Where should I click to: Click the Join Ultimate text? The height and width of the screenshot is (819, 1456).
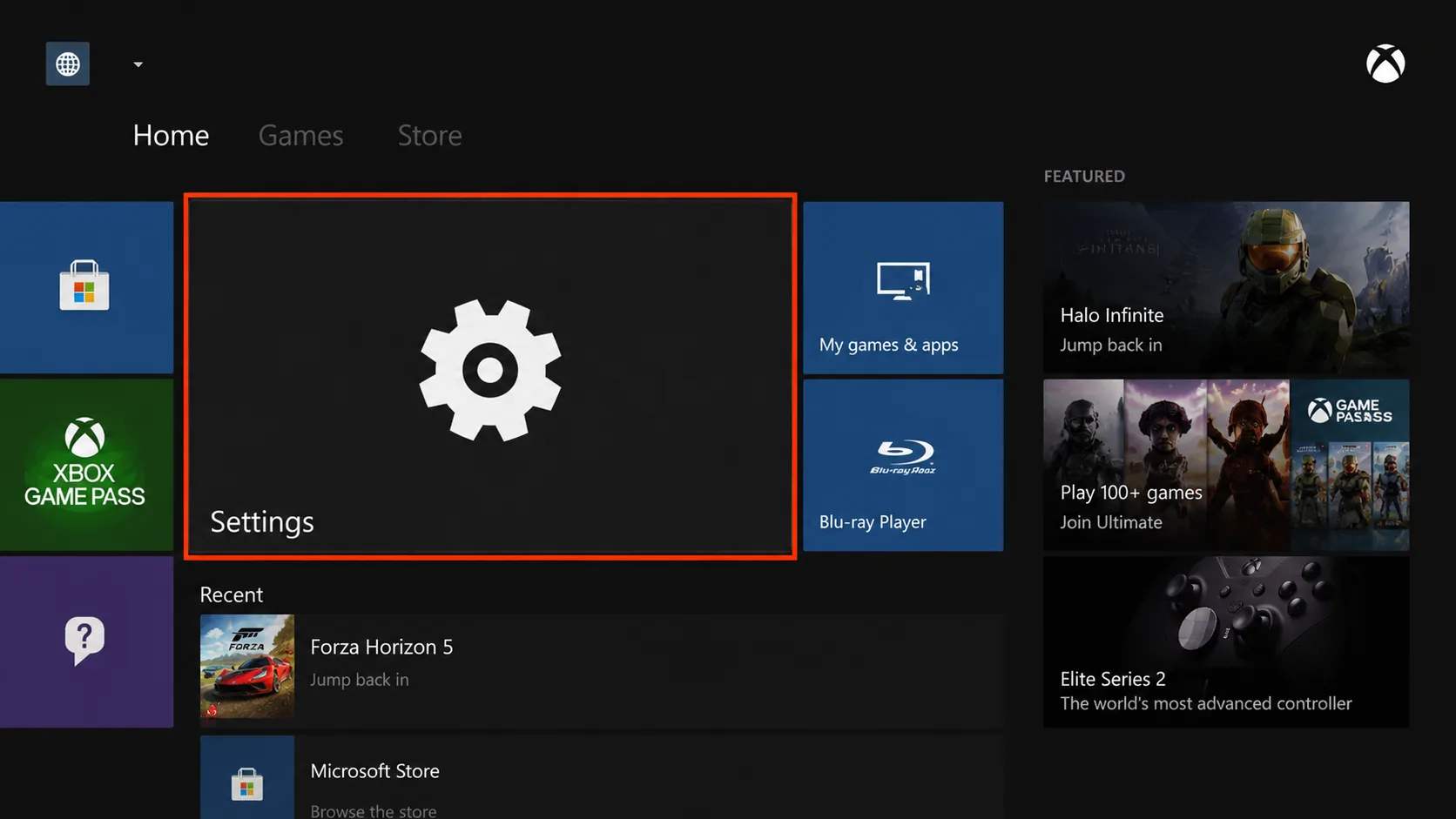click(x=1111, y=522)
